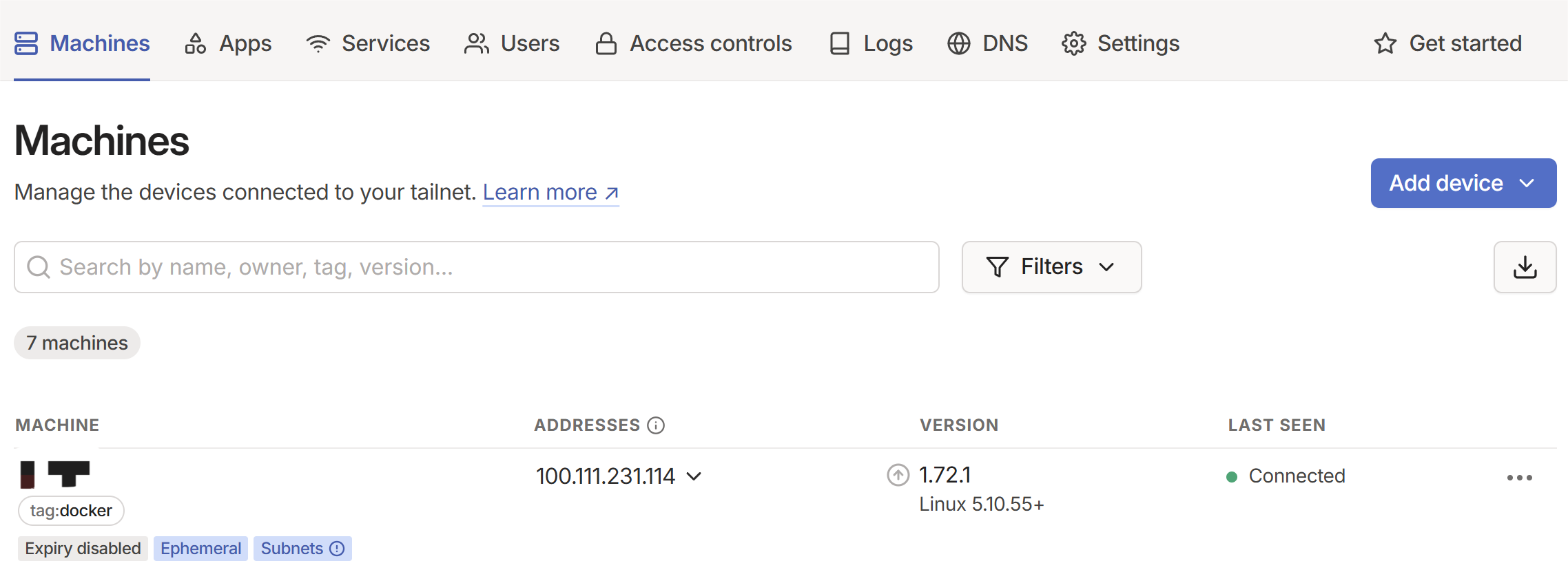Open the DNS tab
Viewport: 1568px width, 572px height.
point(987,43)
